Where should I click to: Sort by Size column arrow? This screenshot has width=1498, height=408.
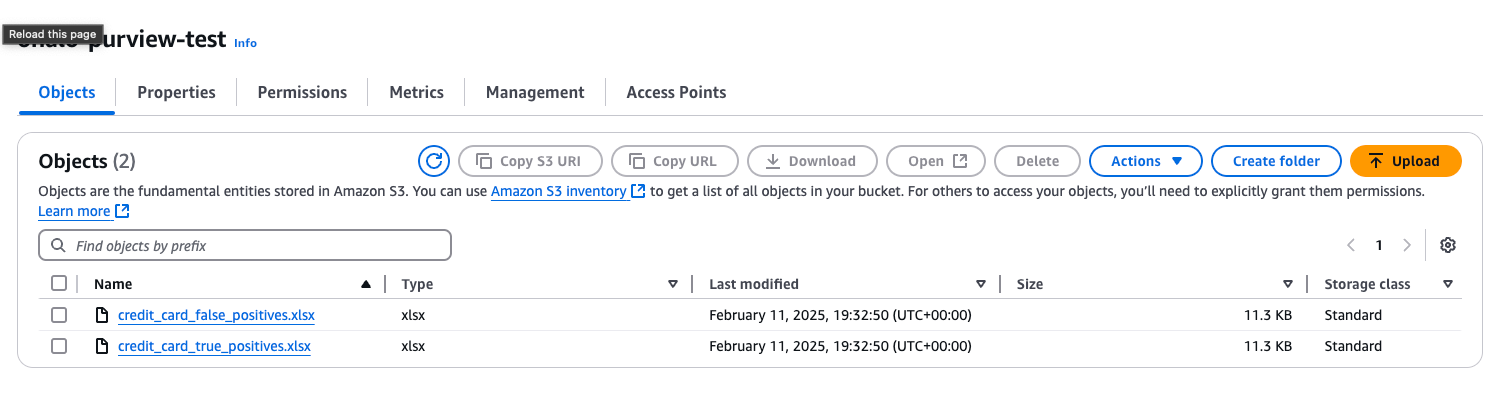tap(1288, 284)
